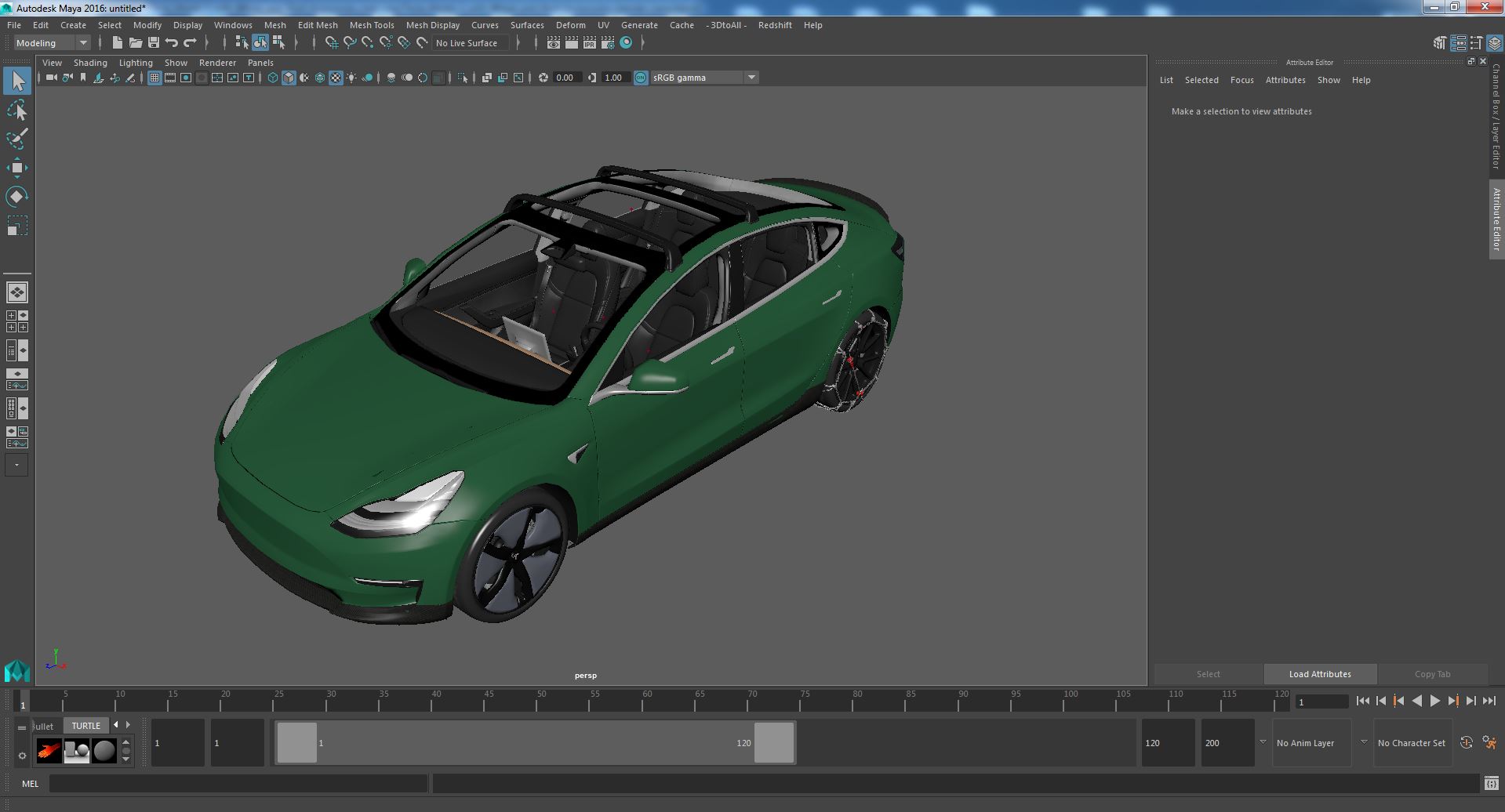Image resolution: width=1505 pixels, height=812 pixels.
Task: Go to start of playback range
Action: click(x=1362, y=701)
